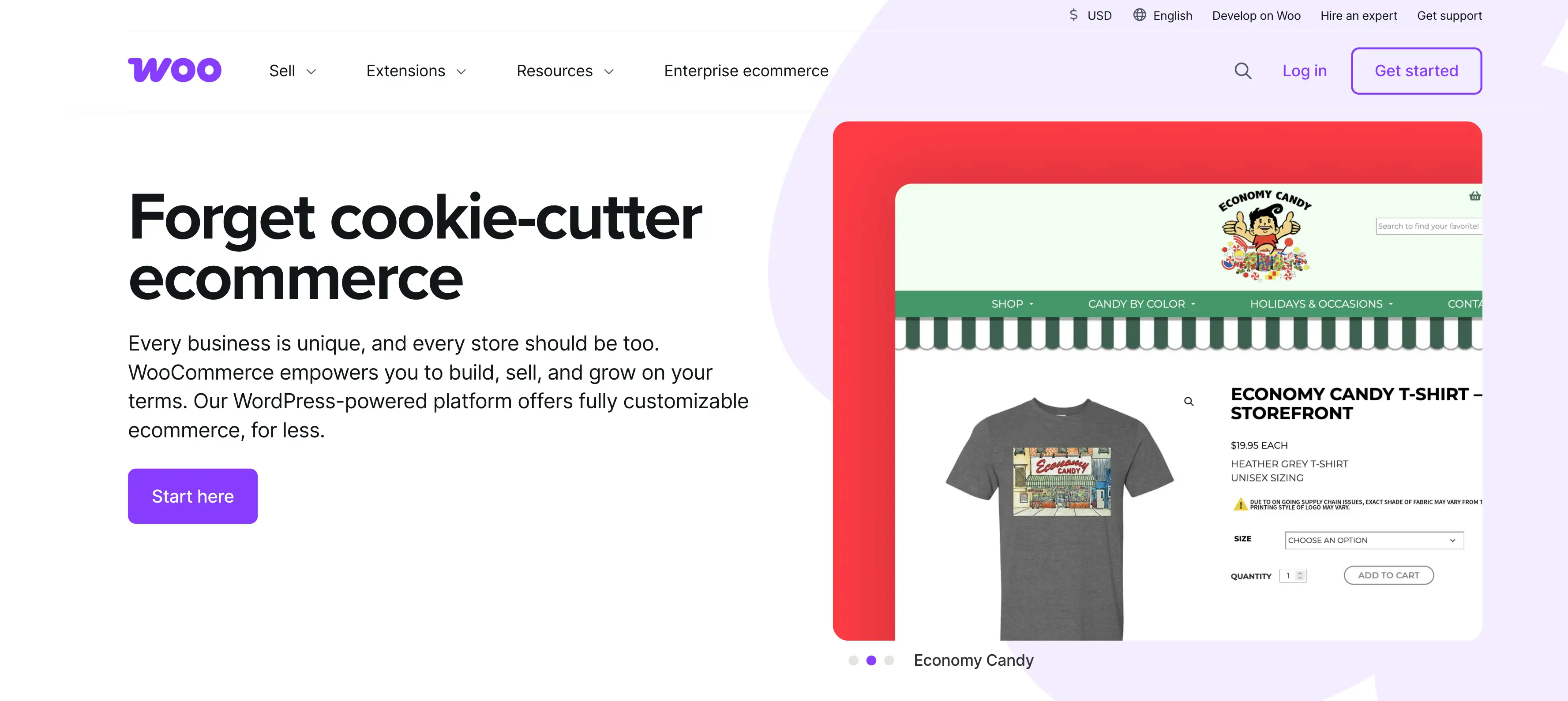Click Add to Cart button
Screen dimensions: 1568x701
pyautogui.click(x=1388, y=575)
